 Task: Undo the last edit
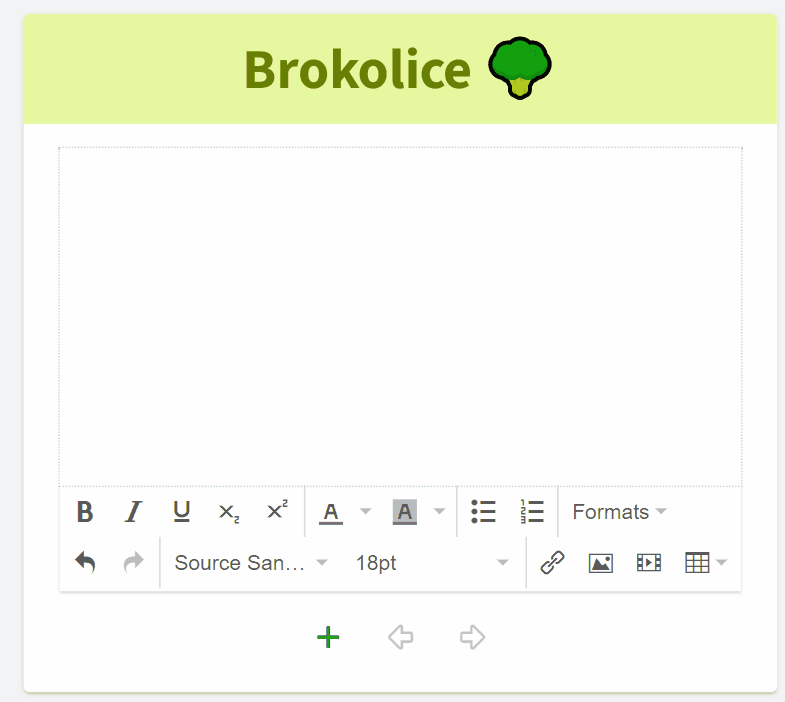coord(85,563)
